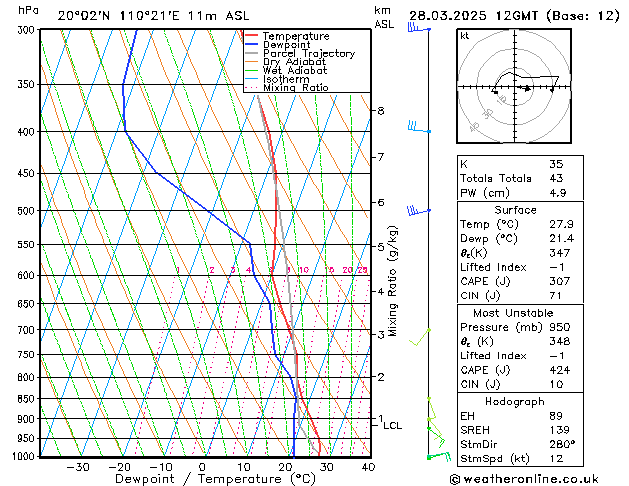
Task: Click the green wind barb at 1000 hPa
Action: (439, 456)
